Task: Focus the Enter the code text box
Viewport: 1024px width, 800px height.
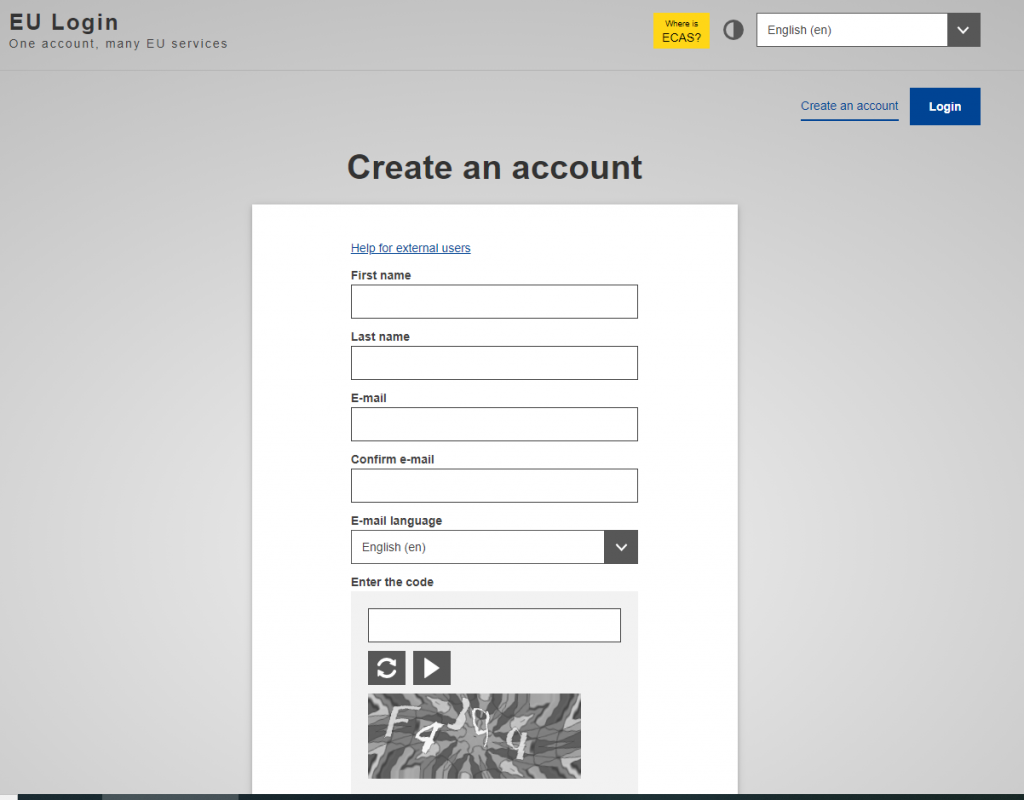Action: click(x=494, y=625)
